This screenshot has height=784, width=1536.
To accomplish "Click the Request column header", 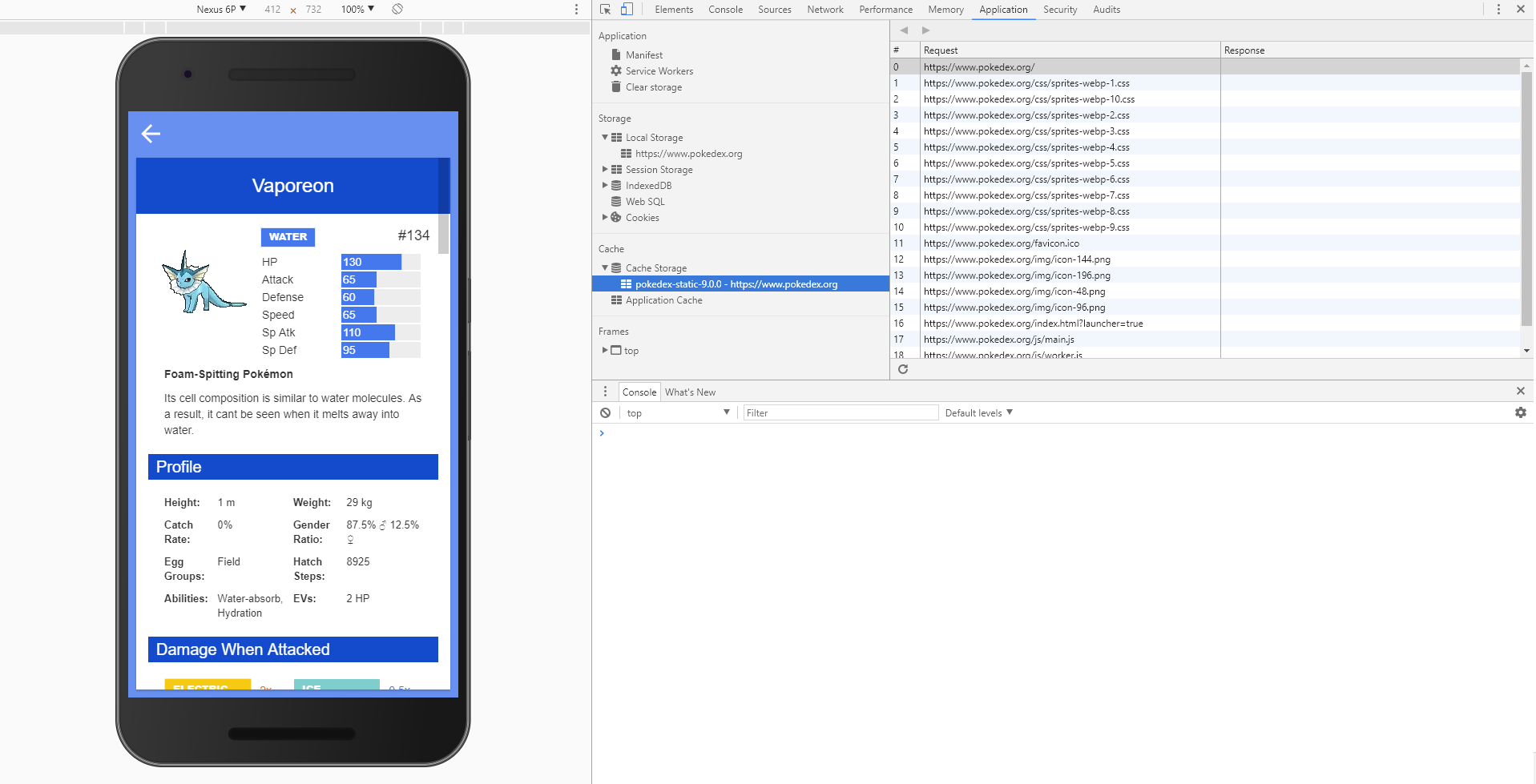I will [x=1070, y=50].
